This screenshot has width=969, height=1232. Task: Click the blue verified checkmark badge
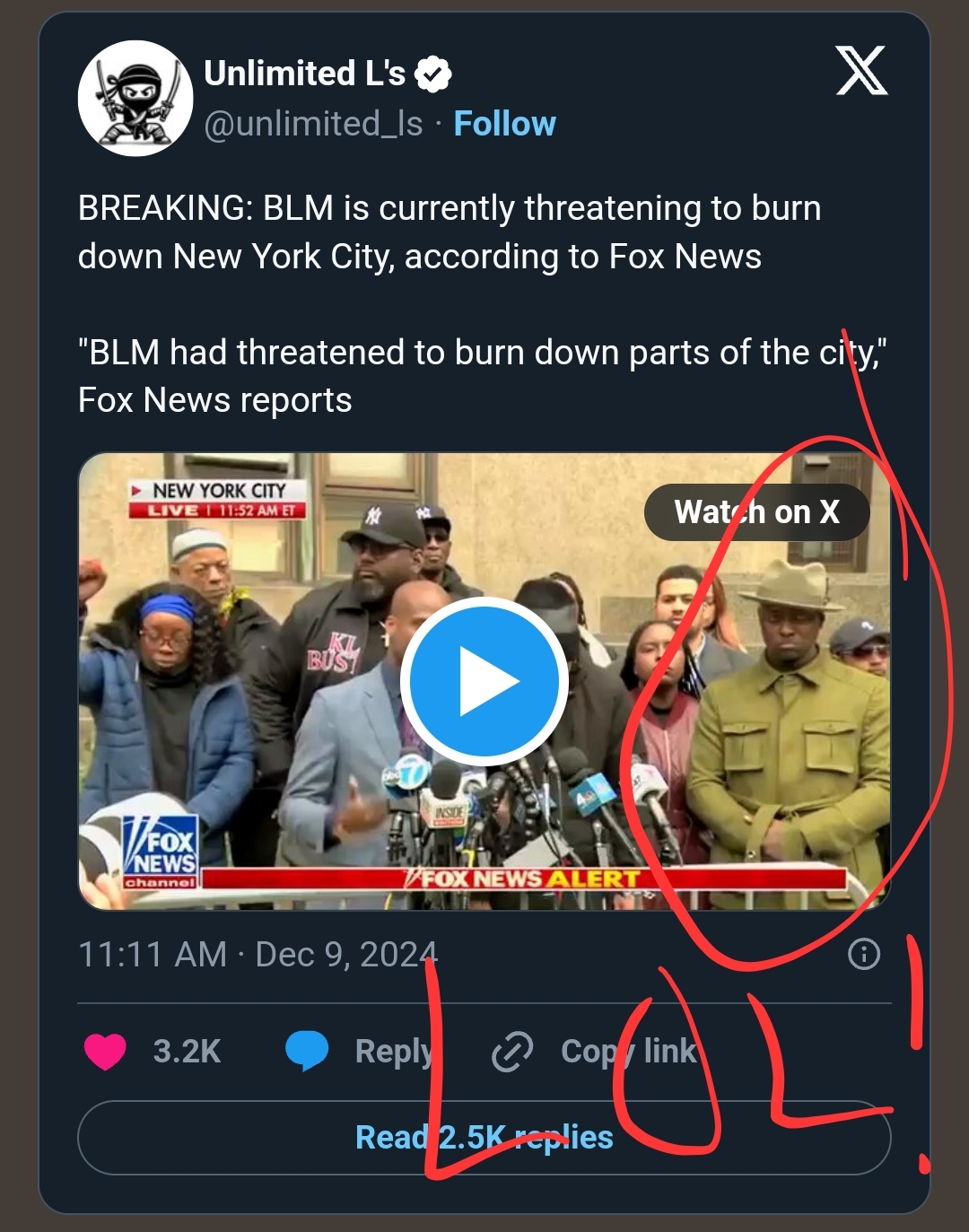(433, 74)
